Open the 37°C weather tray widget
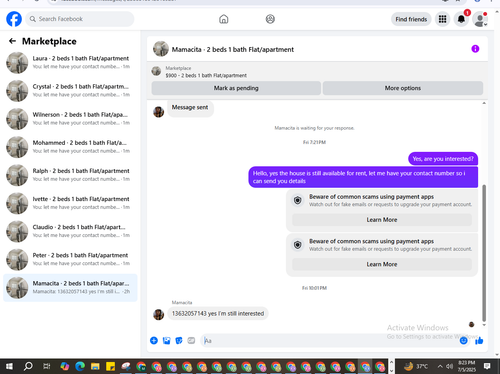The image size is (500, 374). click(x=416, y=367)
